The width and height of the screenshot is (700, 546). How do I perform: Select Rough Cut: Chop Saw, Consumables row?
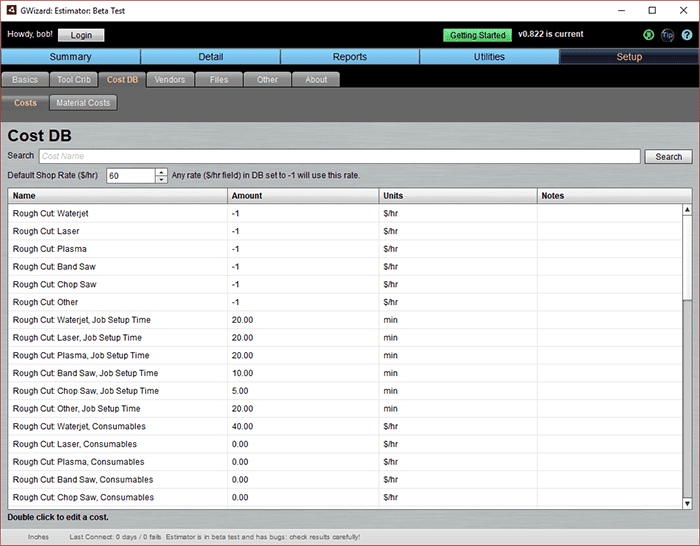[345, 497]
